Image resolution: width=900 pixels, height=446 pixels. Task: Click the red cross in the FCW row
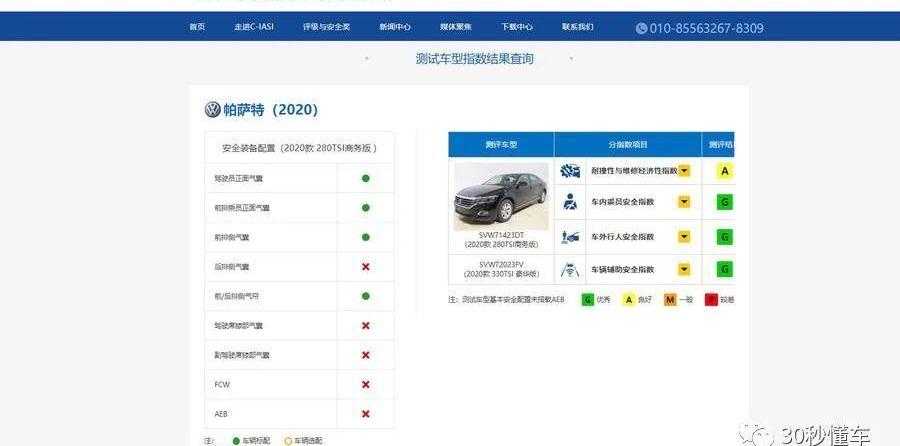click(x=366, y=385)
